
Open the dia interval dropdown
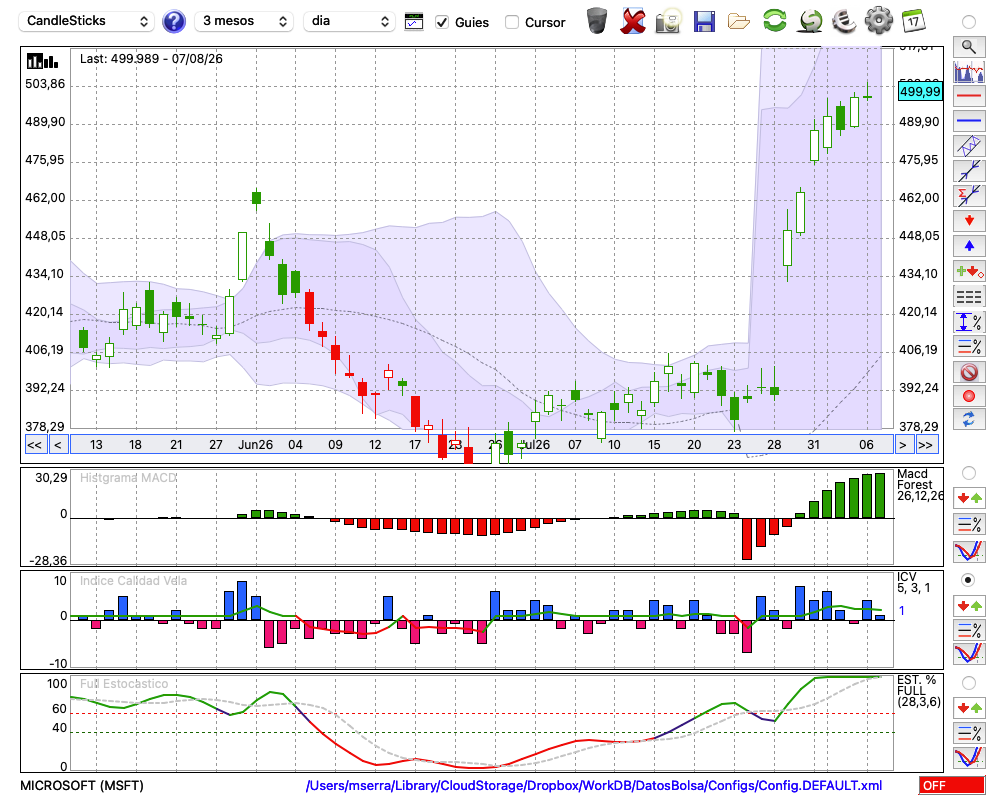[x=349, y=21]
